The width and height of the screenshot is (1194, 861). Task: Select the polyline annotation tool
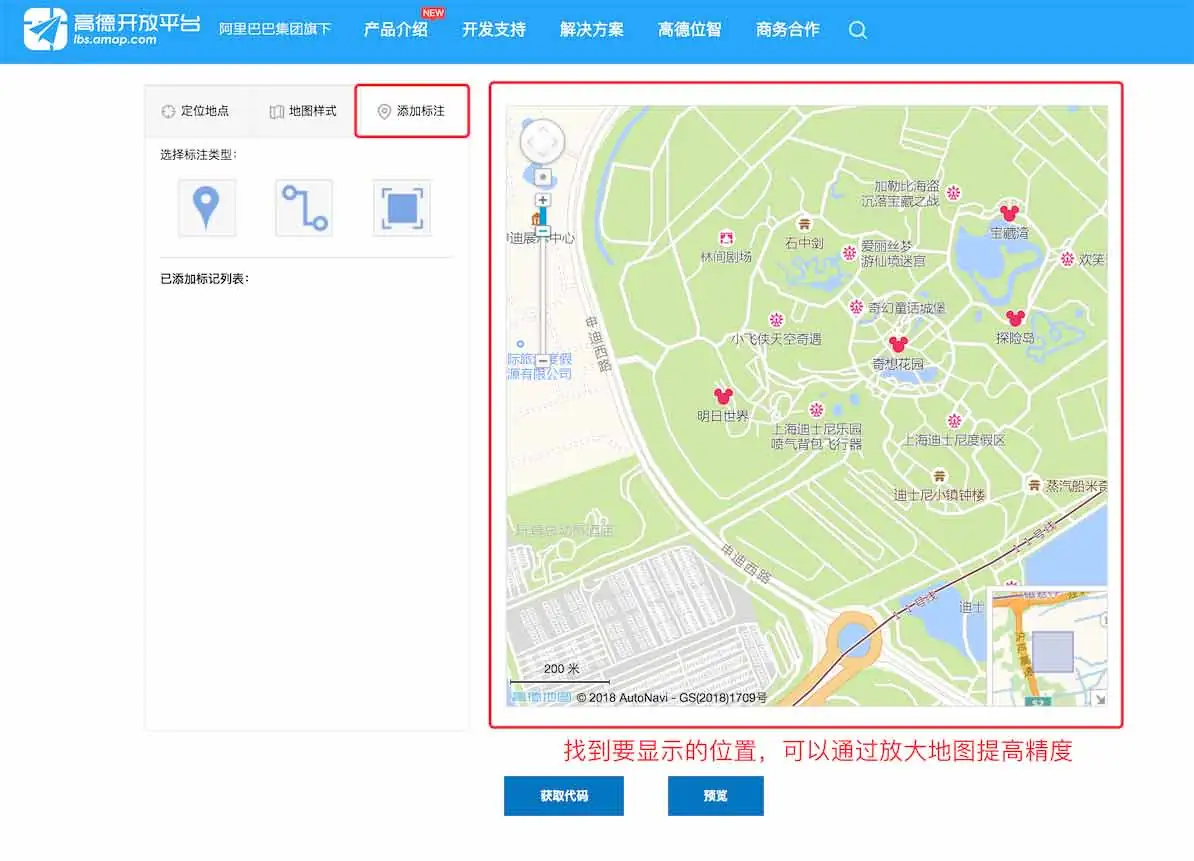pyautogui.click(x=303, y=207)
